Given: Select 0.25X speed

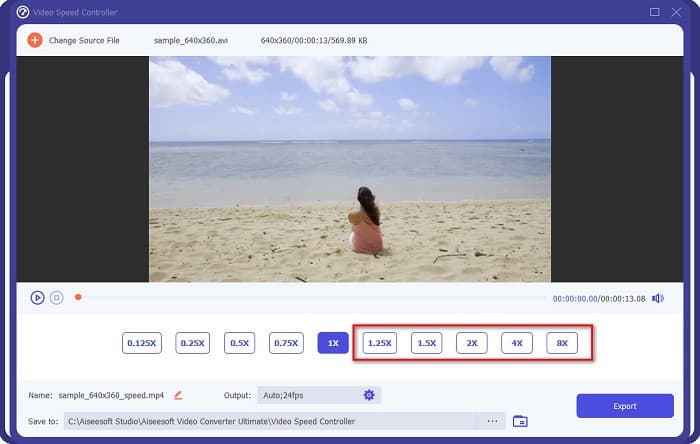Looking at the screenshot, I should point(192,343).
